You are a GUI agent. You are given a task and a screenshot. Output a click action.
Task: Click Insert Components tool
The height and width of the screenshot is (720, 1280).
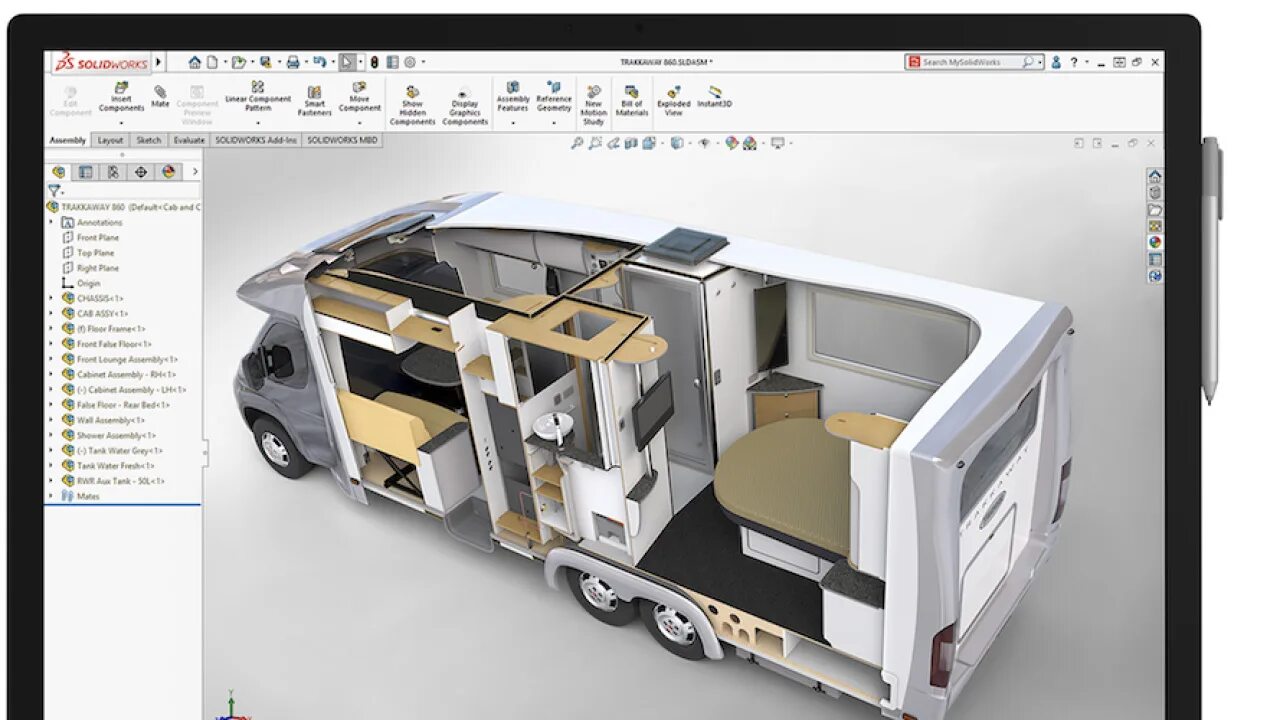[x=121, y=99]
